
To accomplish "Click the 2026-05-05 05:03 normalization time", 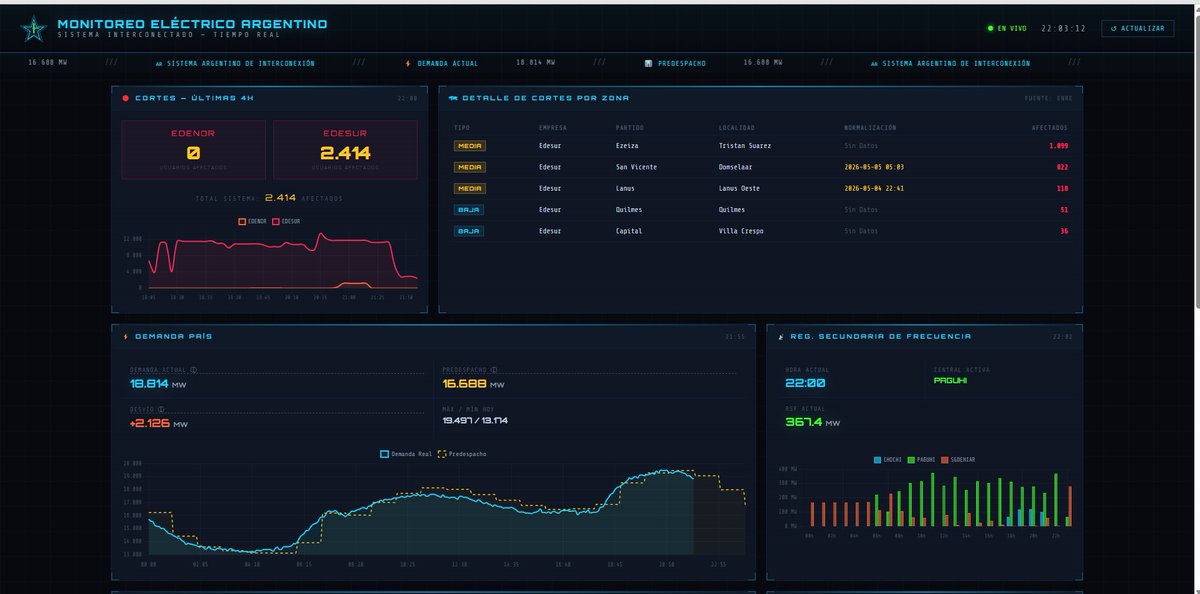I will [x=874, y=167].
